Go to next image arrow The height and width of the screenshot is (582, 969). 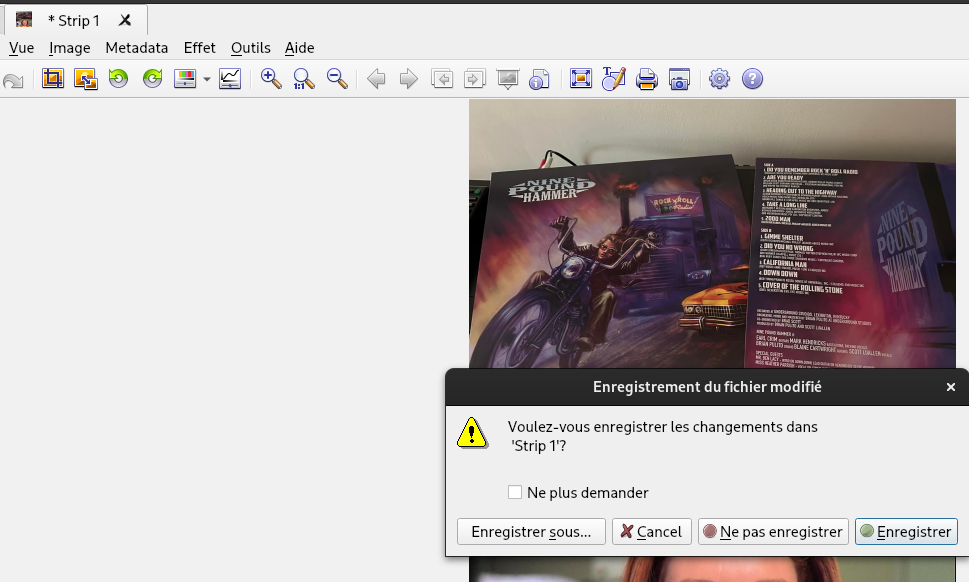408,78
